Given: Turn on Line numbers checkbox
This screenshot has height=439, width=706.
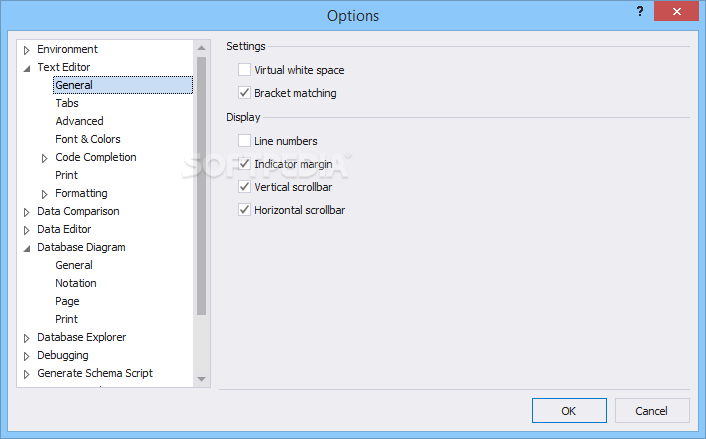Looking at the screenshot, I should [245, 141].
